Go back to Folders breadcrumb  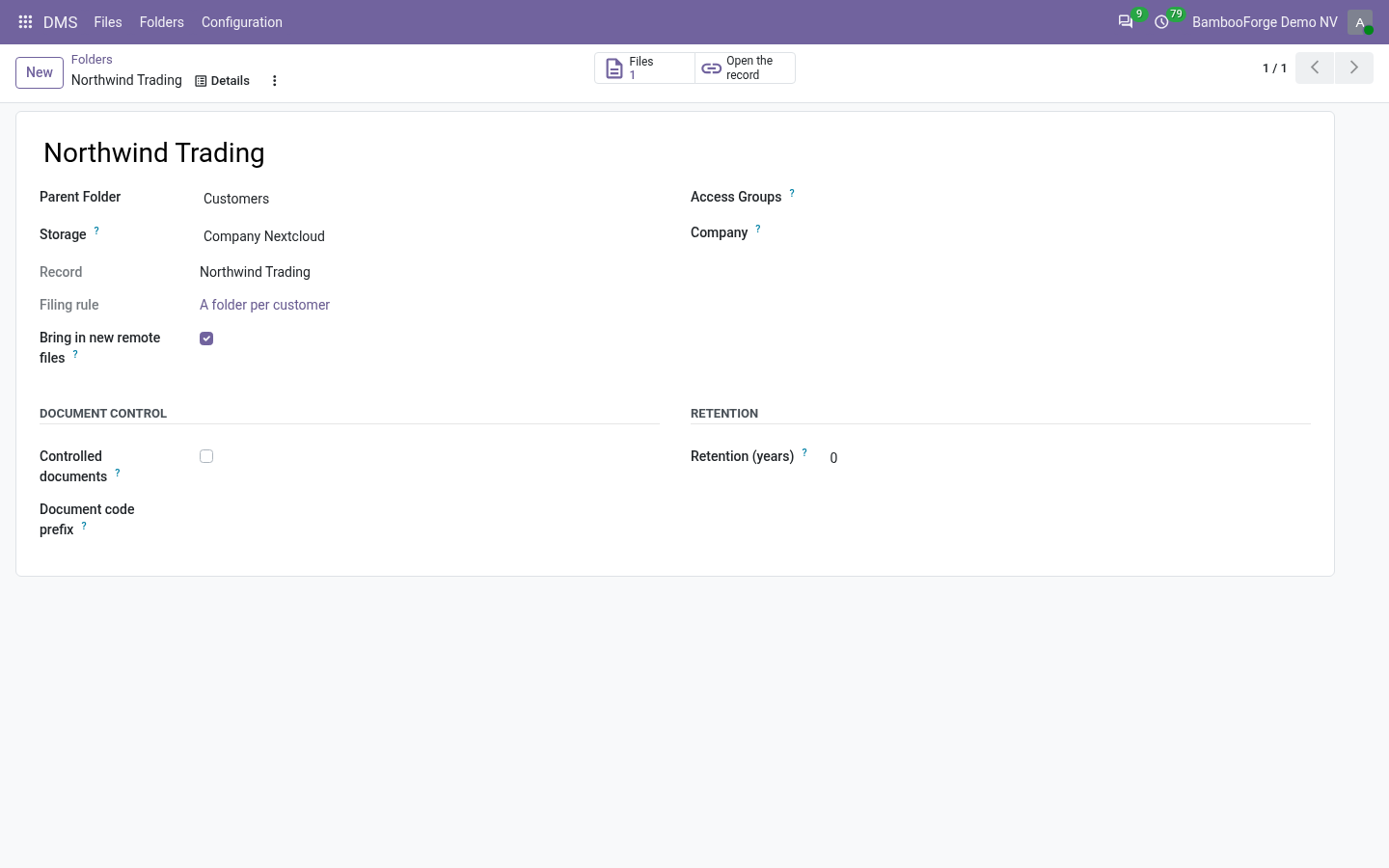pyautogui.click(x=92, y=60)
